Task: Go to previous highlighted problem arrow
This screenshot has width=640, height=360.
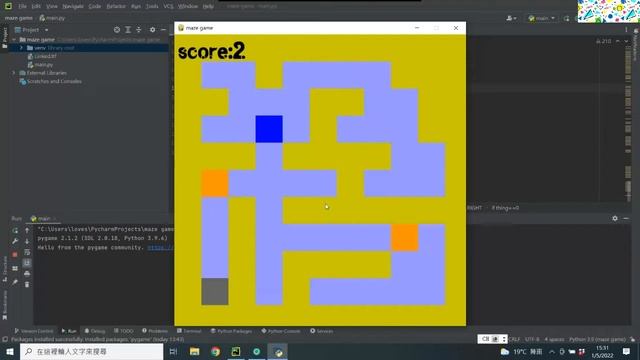Action: point(618,41)
